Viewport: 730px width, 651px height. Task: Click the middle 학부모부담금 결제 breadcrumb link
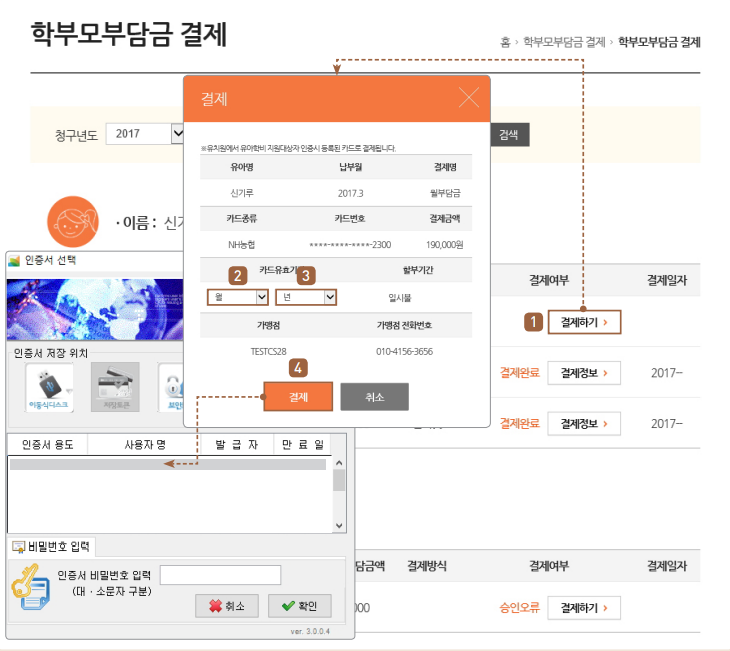coord(564,42)
